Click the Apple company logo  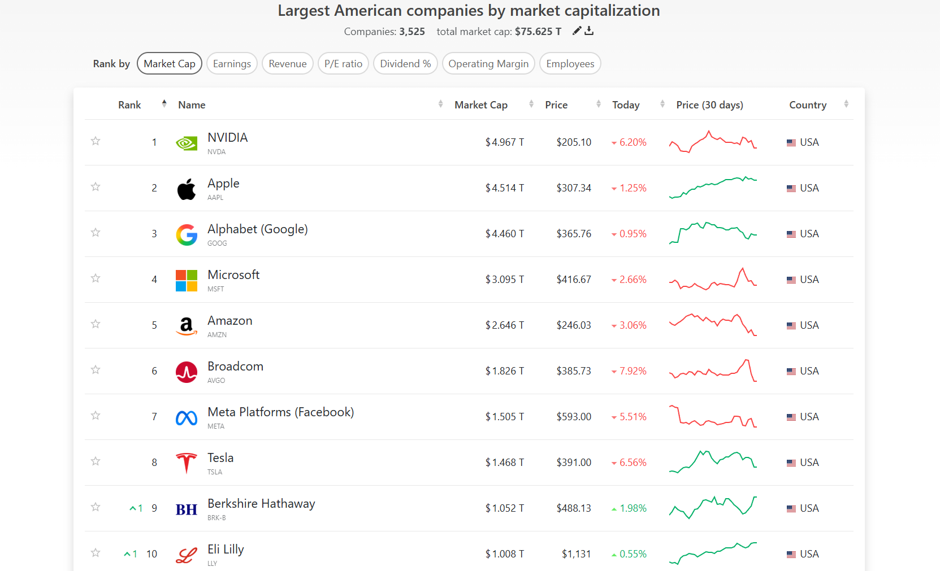(186, 189)
